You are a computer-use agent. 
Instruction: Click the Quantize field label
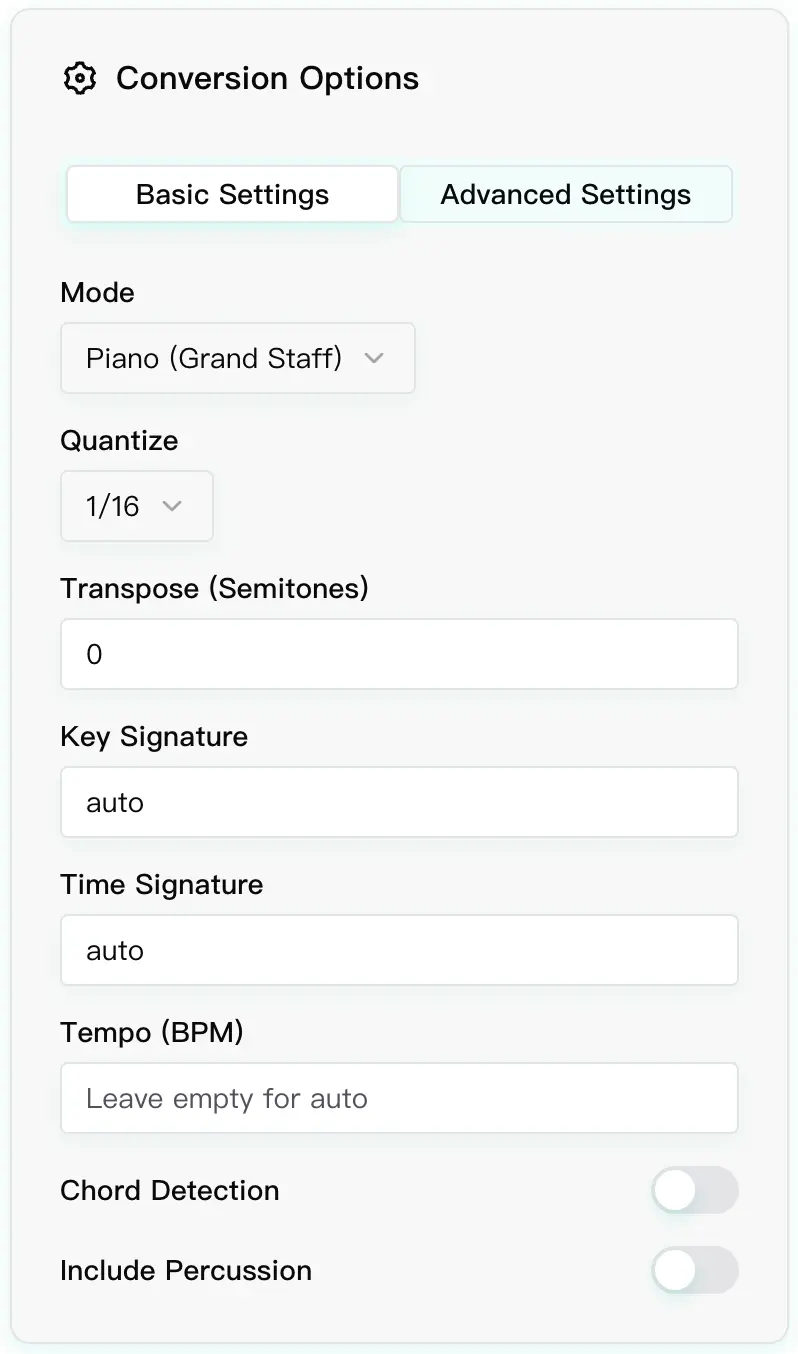119,441
